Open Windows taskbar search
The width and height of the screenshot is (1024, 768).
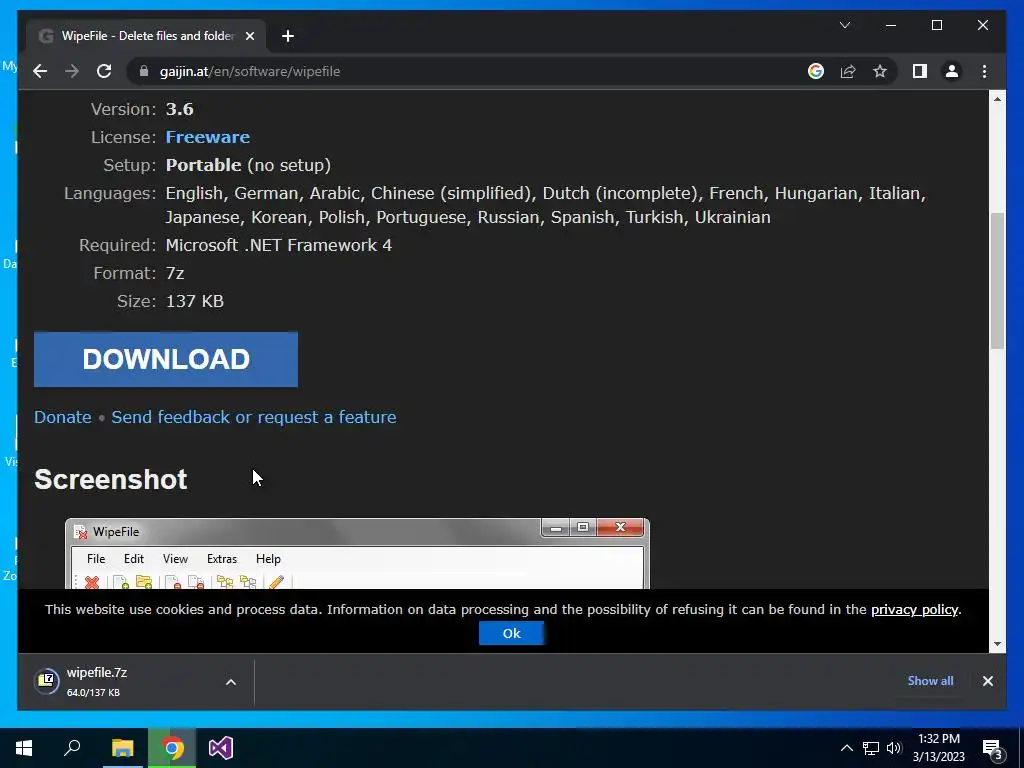[72, 748]
